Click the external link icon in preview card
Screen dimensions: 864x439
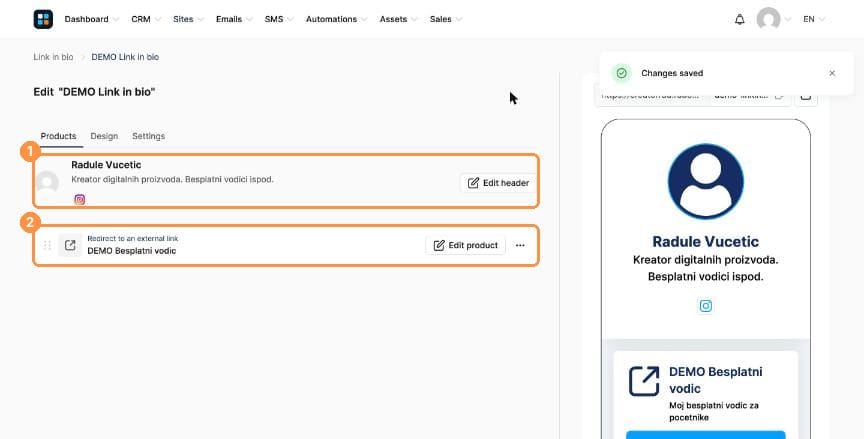click(644, 381)
